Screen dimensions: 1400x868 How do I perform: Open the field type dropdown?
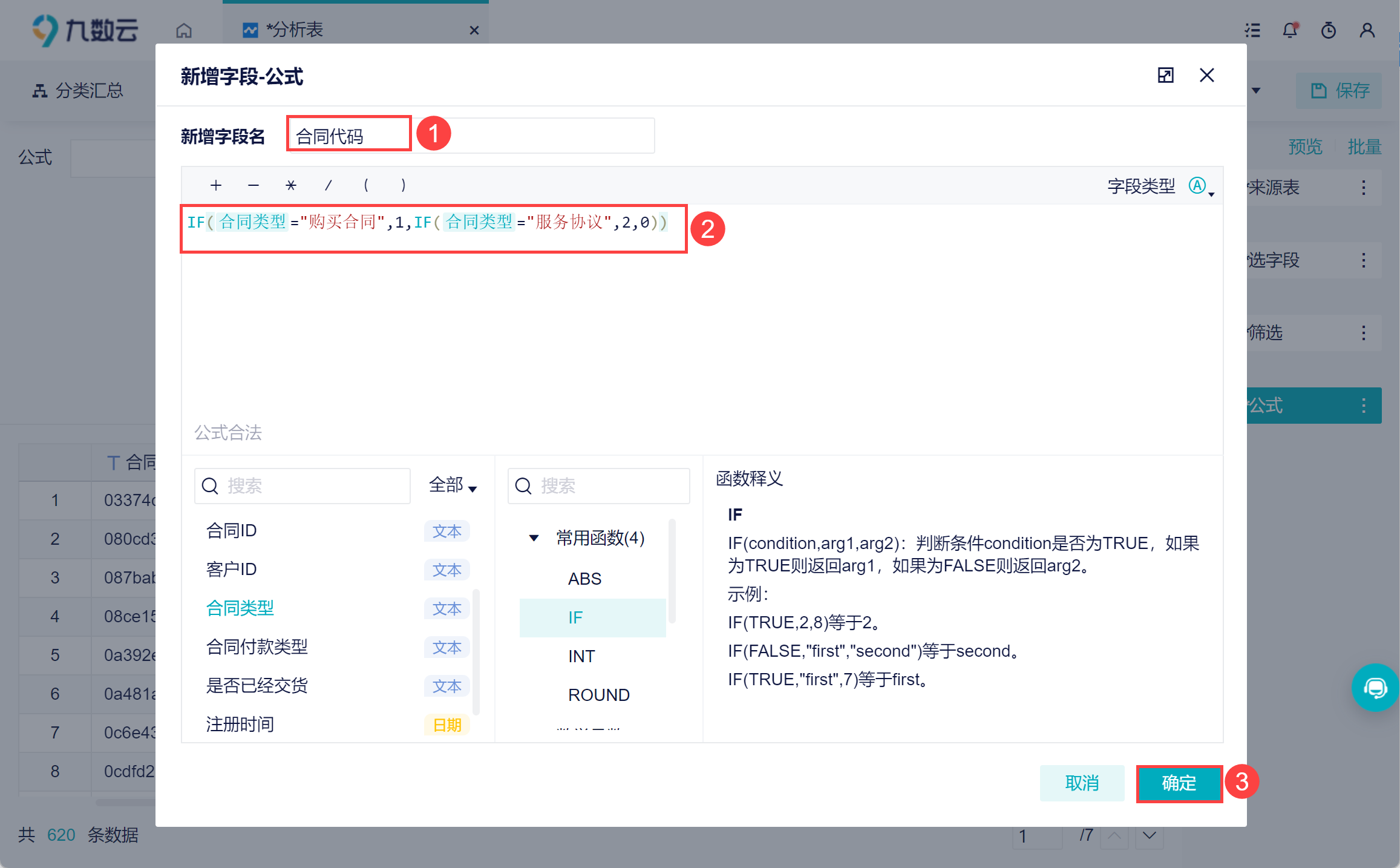1201,186
